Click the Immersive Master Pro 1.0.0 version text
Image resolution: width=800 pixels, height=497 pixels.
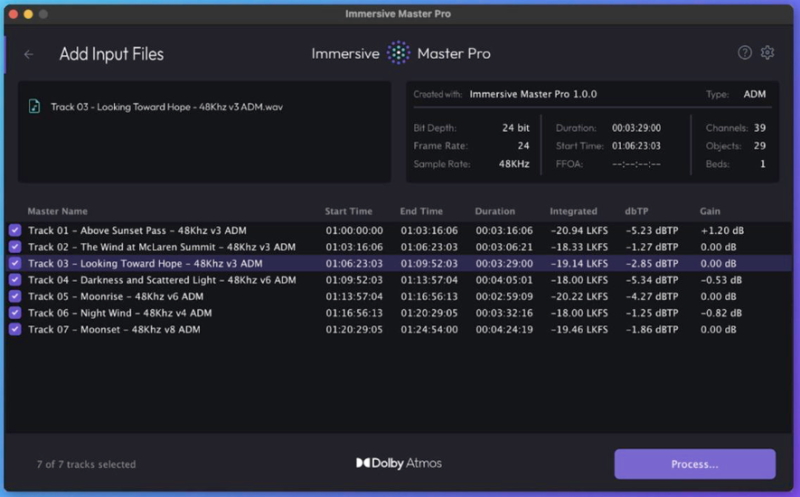[533, 94]
